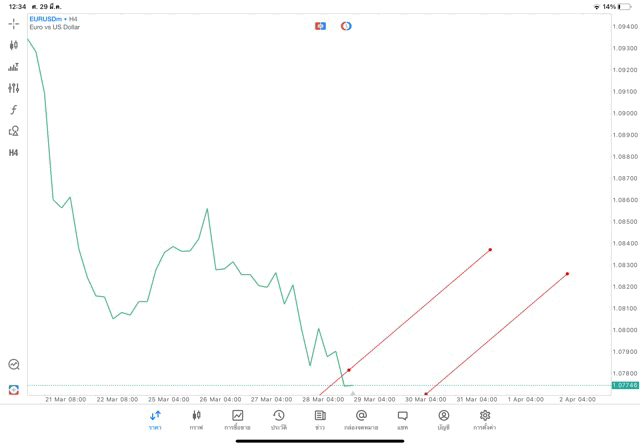
Task: Open the chart search icon in sidebar
Action: tap(14, 365)
